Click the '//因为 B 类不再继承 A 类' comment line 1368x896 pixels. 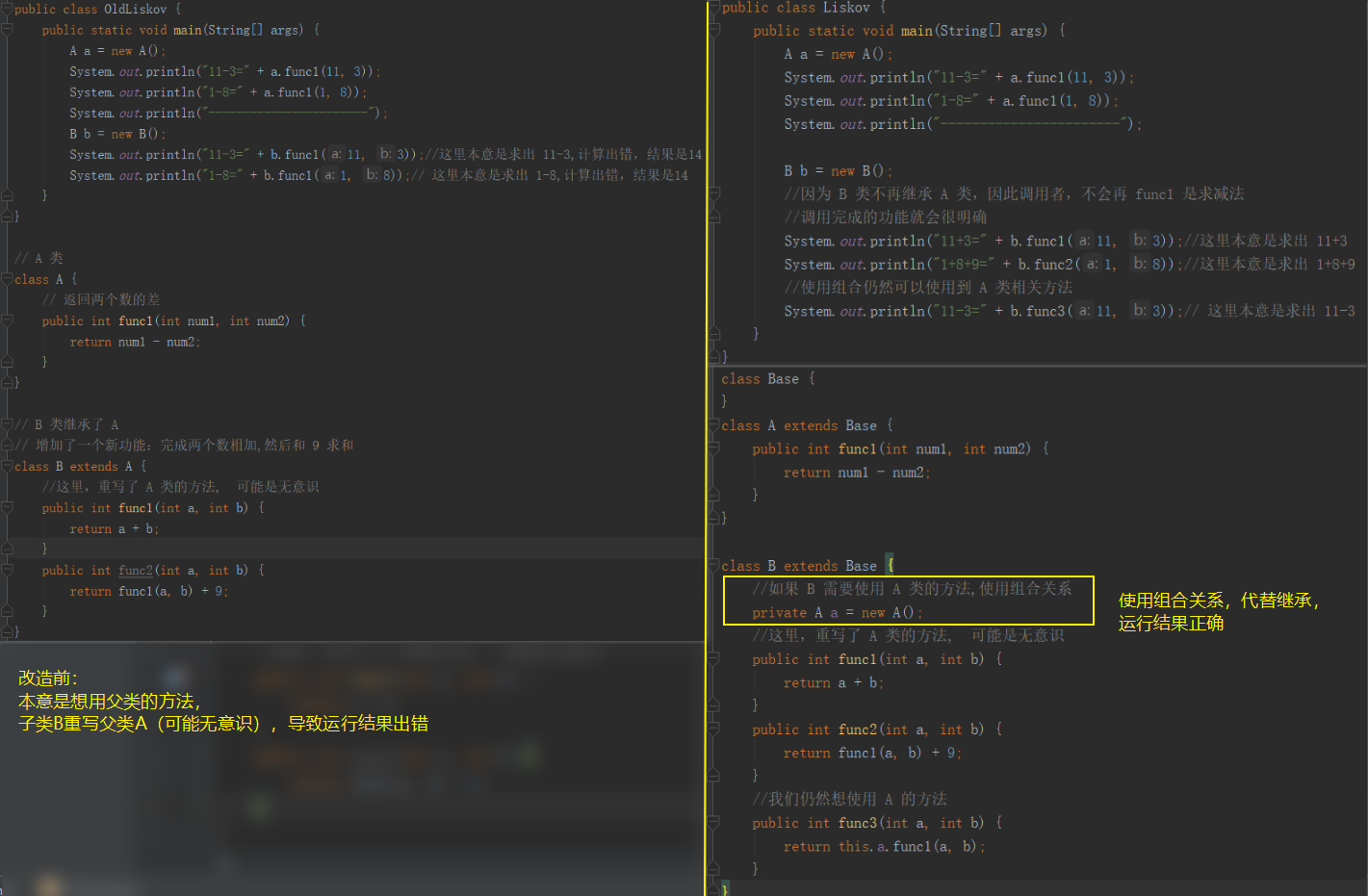point(1014,194)
